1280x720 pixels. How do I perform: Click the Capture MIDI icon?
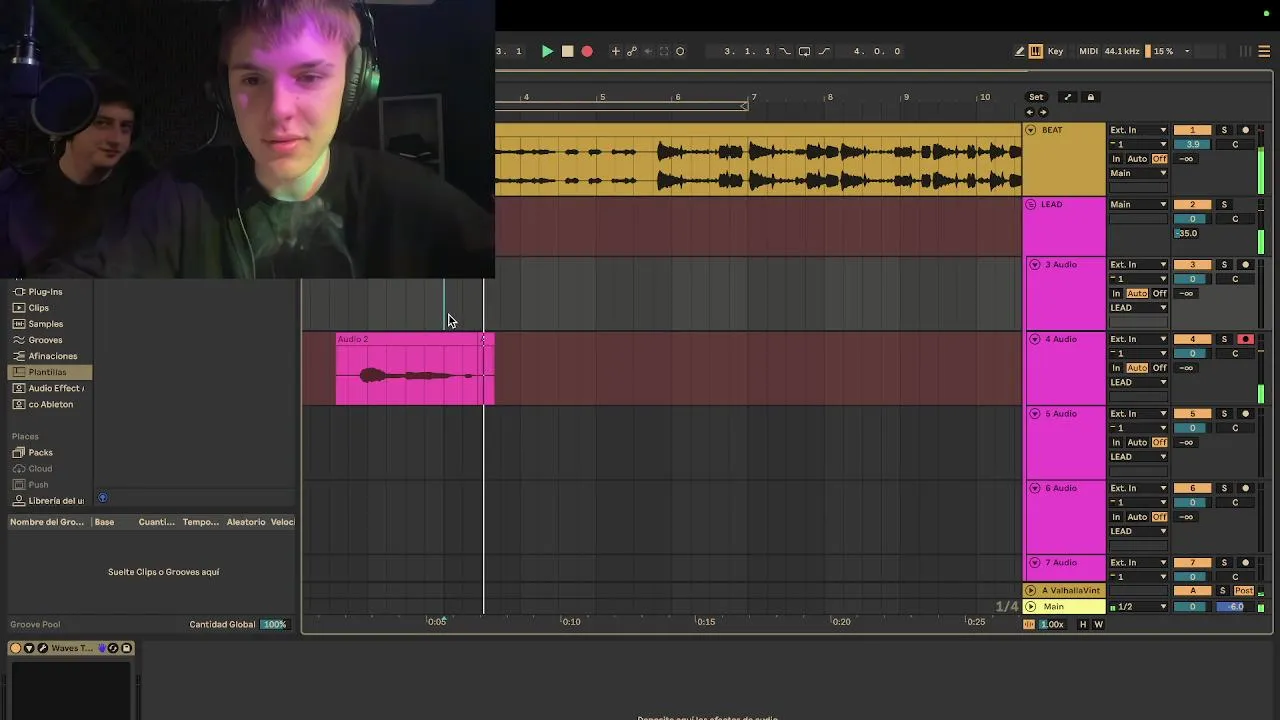(664, 51)
